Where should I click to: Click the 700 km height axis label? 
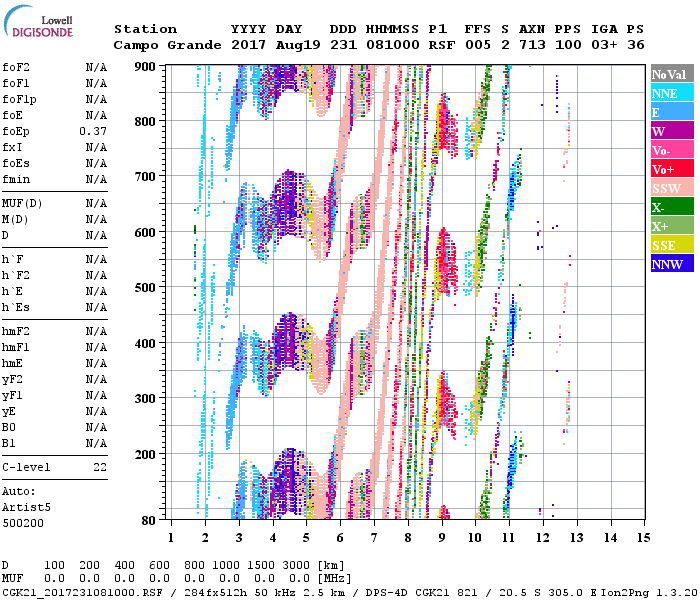145,177
